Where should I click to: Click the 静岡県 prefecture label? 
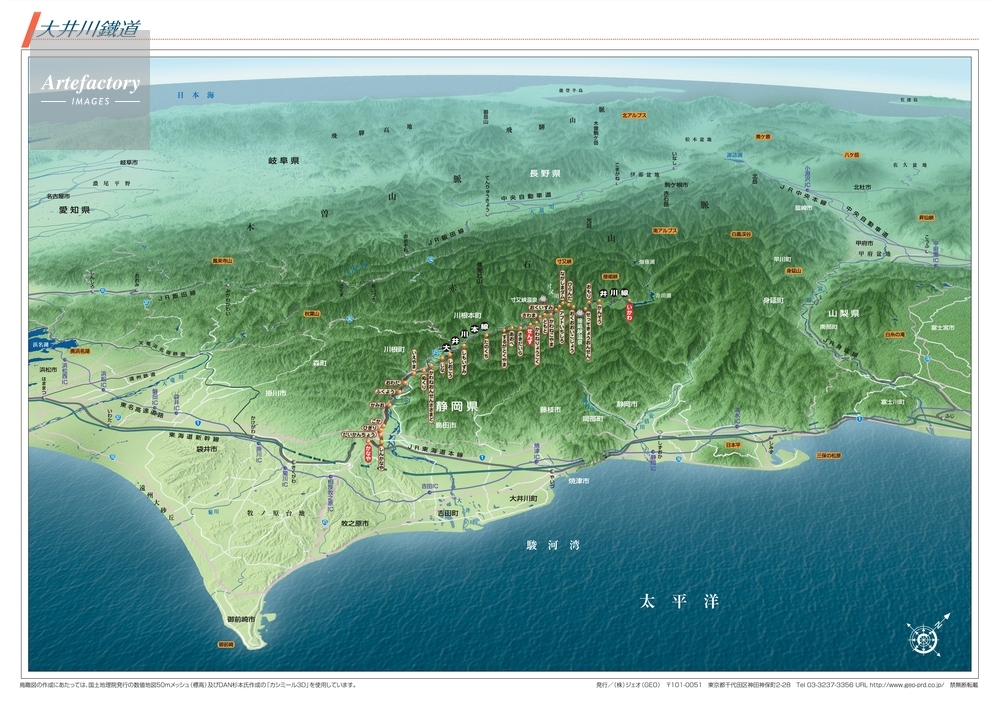pos(457,407)
